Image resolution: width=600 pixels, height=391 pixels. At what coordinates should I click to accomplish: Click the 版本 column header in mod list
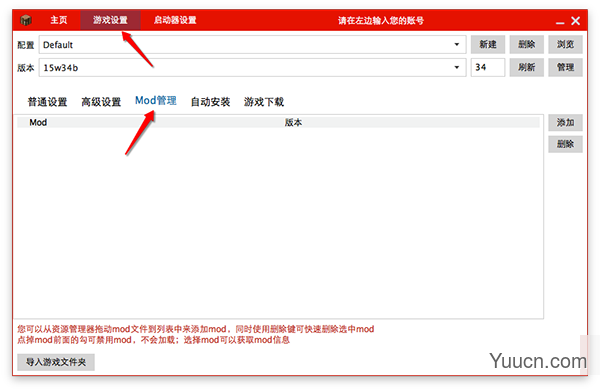(293, 122)
